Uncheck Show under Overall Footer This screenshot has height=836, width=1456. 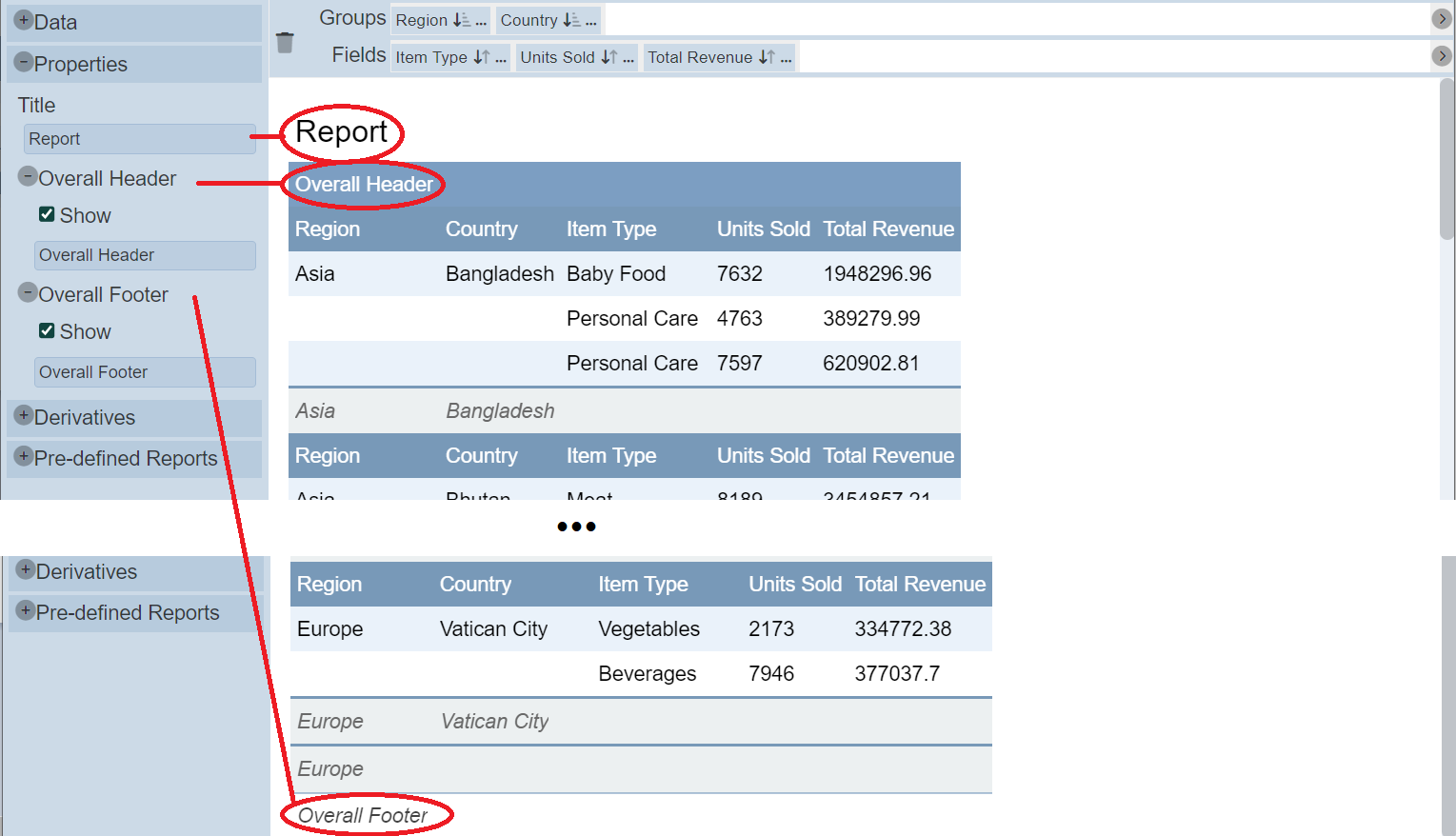47,330
